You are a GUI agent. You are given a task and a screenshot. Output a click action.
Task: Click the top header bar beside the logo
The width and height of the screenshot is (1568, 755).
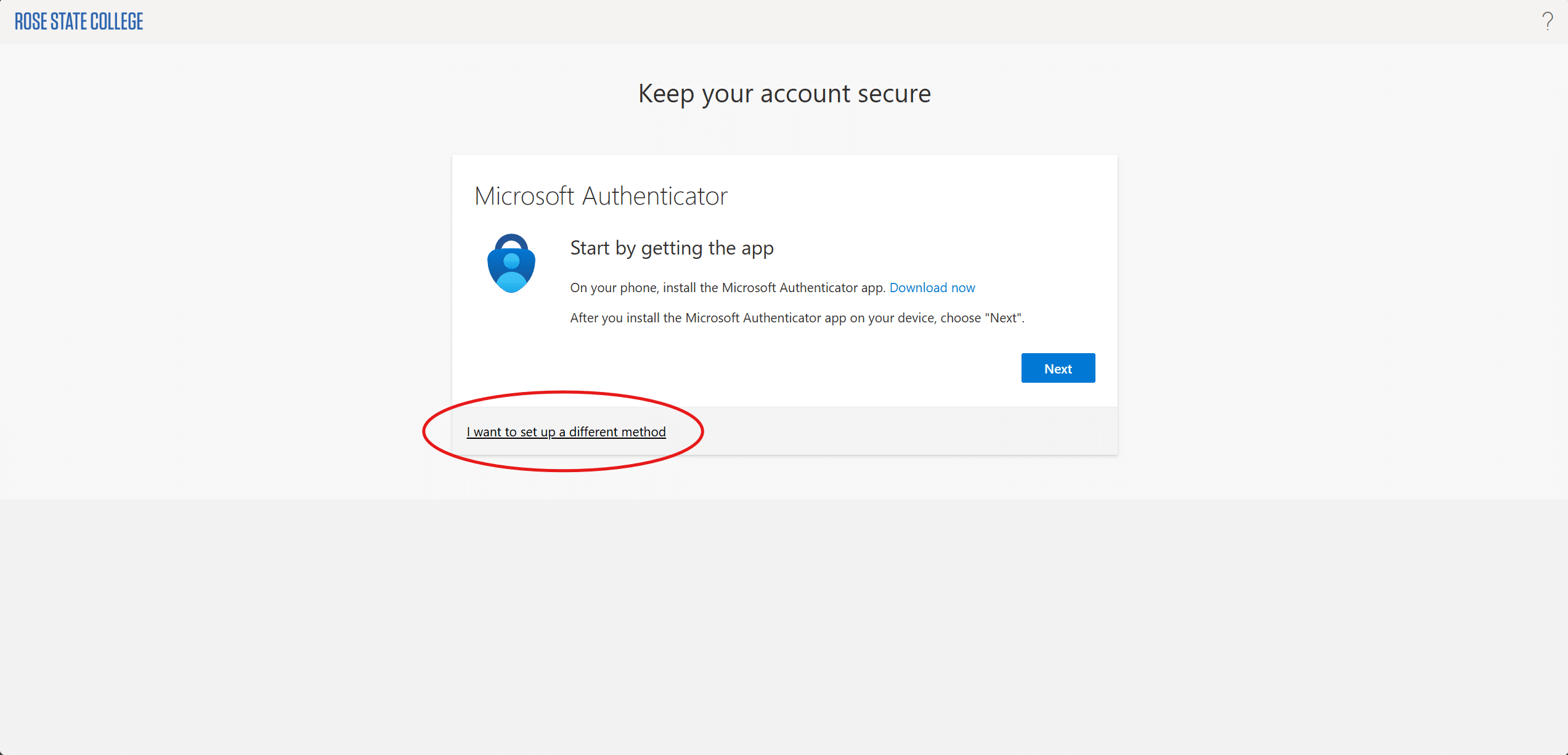pos(739,22)
